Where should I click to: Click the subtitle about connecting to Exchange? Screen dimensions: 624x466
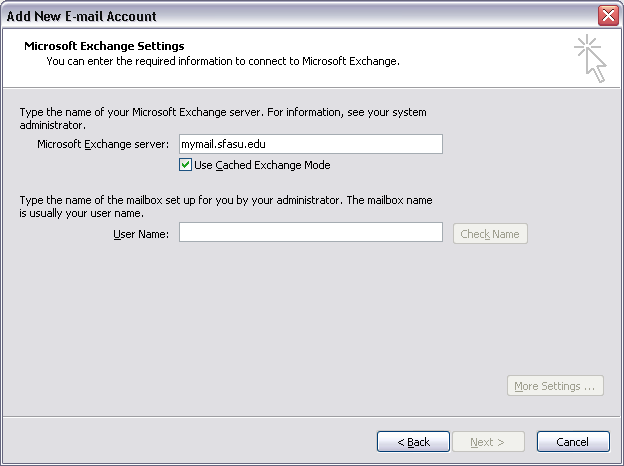pos(223,61)
